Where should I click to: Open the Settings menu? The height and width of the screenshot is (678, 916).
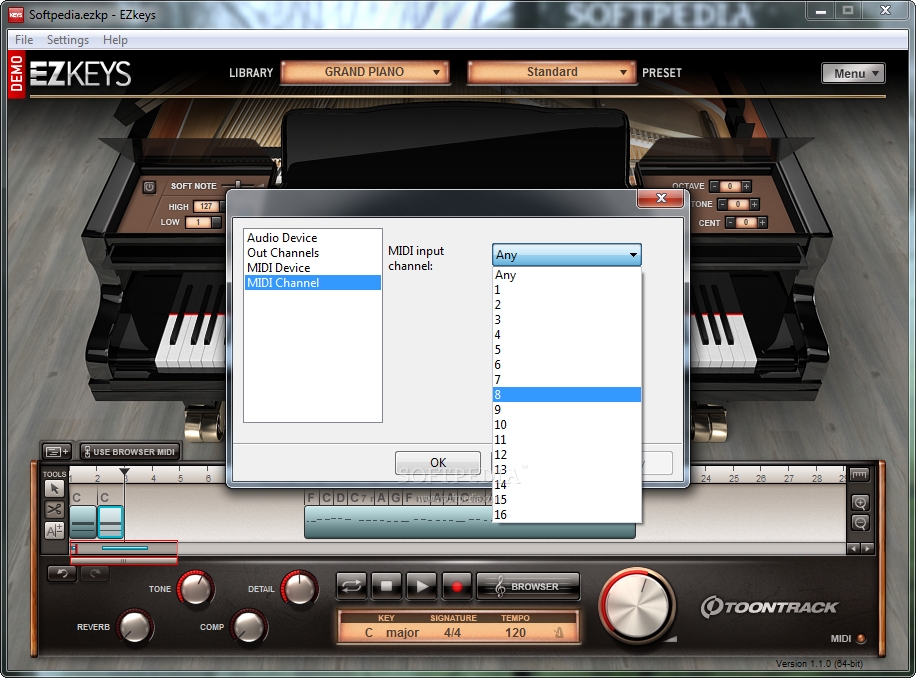(68, 40)
